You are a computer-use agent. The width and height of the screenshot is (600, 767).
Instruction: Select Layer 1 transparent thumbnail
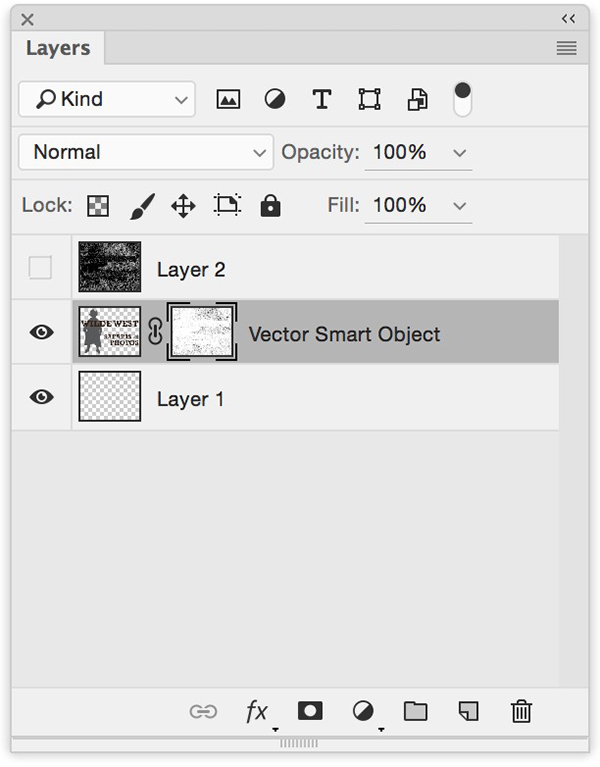pos(110,396)
